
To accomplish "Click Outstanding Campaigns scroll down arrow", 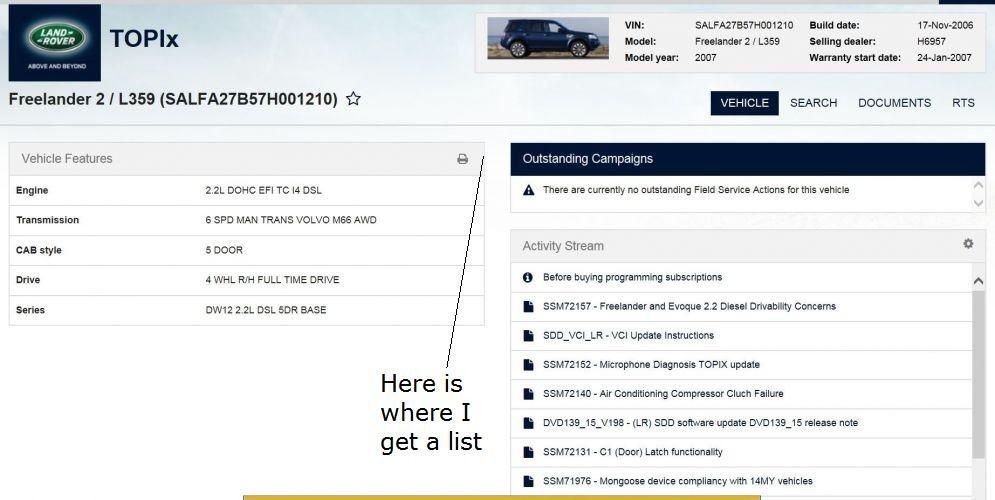I will point(978,203).
